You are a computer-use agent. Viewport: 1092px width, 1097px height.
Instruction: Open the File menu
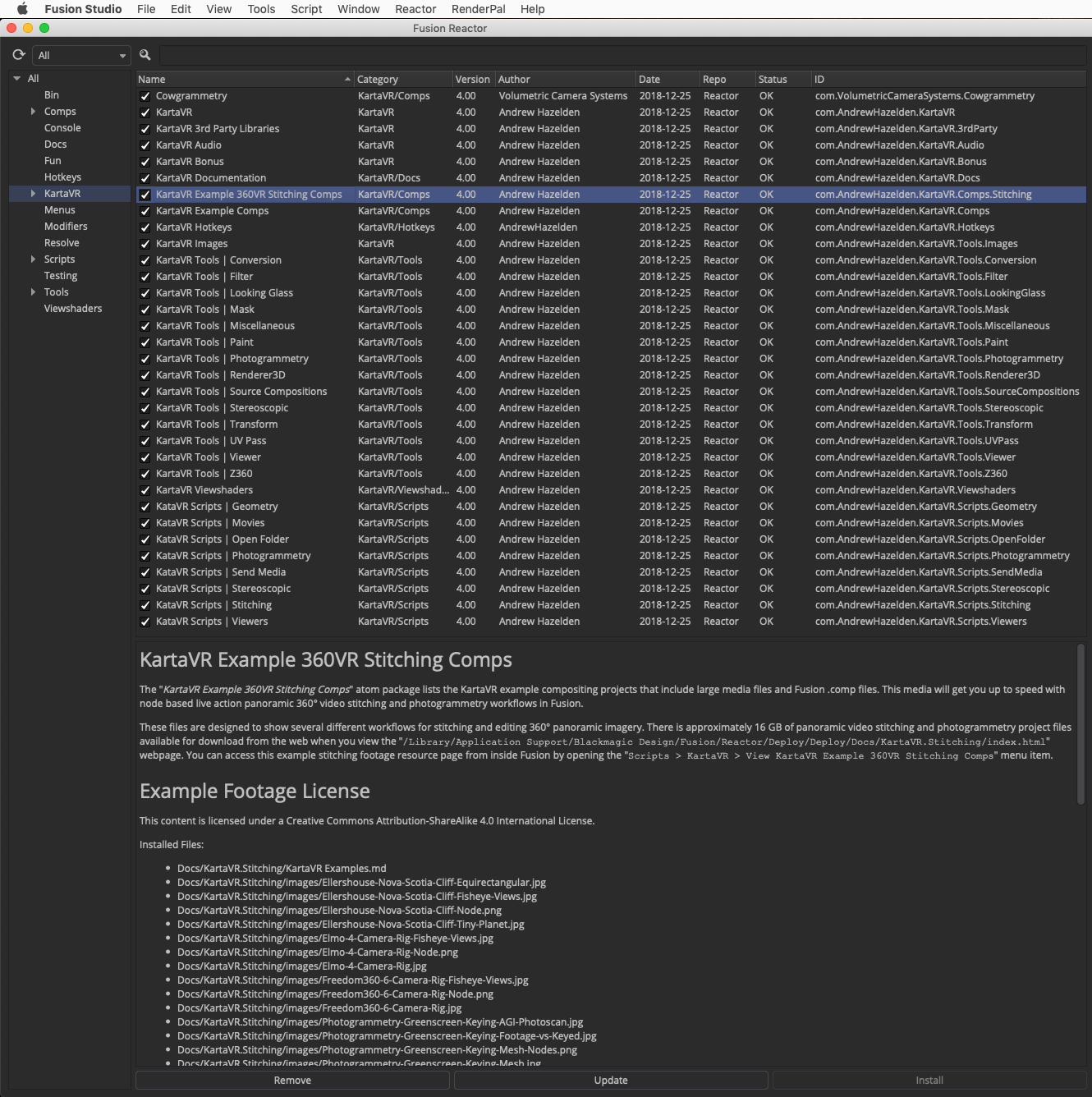point(146,9)
